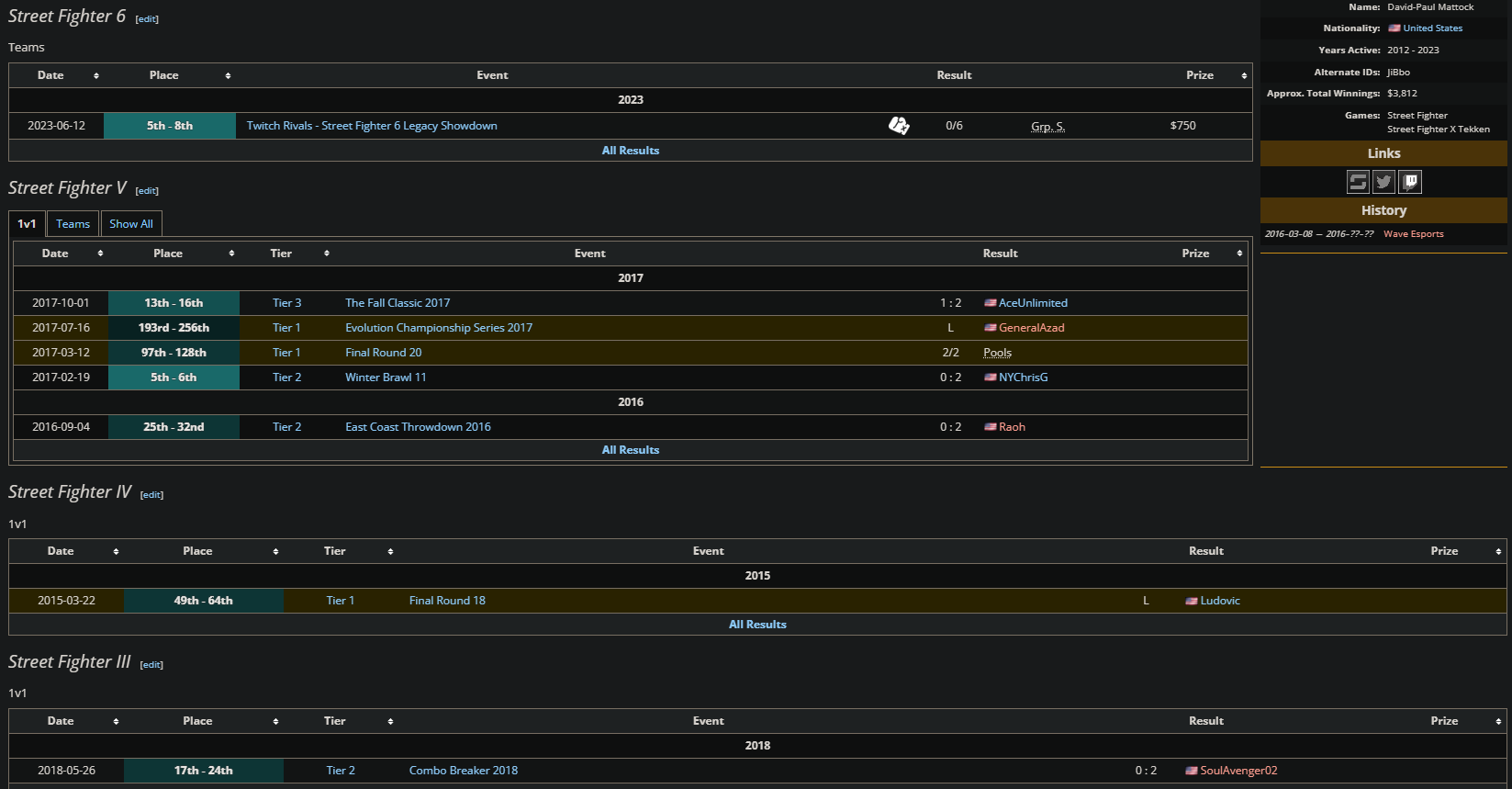Open Ludovic player page
The image size is (1512, 789).
coord(1220,601)
